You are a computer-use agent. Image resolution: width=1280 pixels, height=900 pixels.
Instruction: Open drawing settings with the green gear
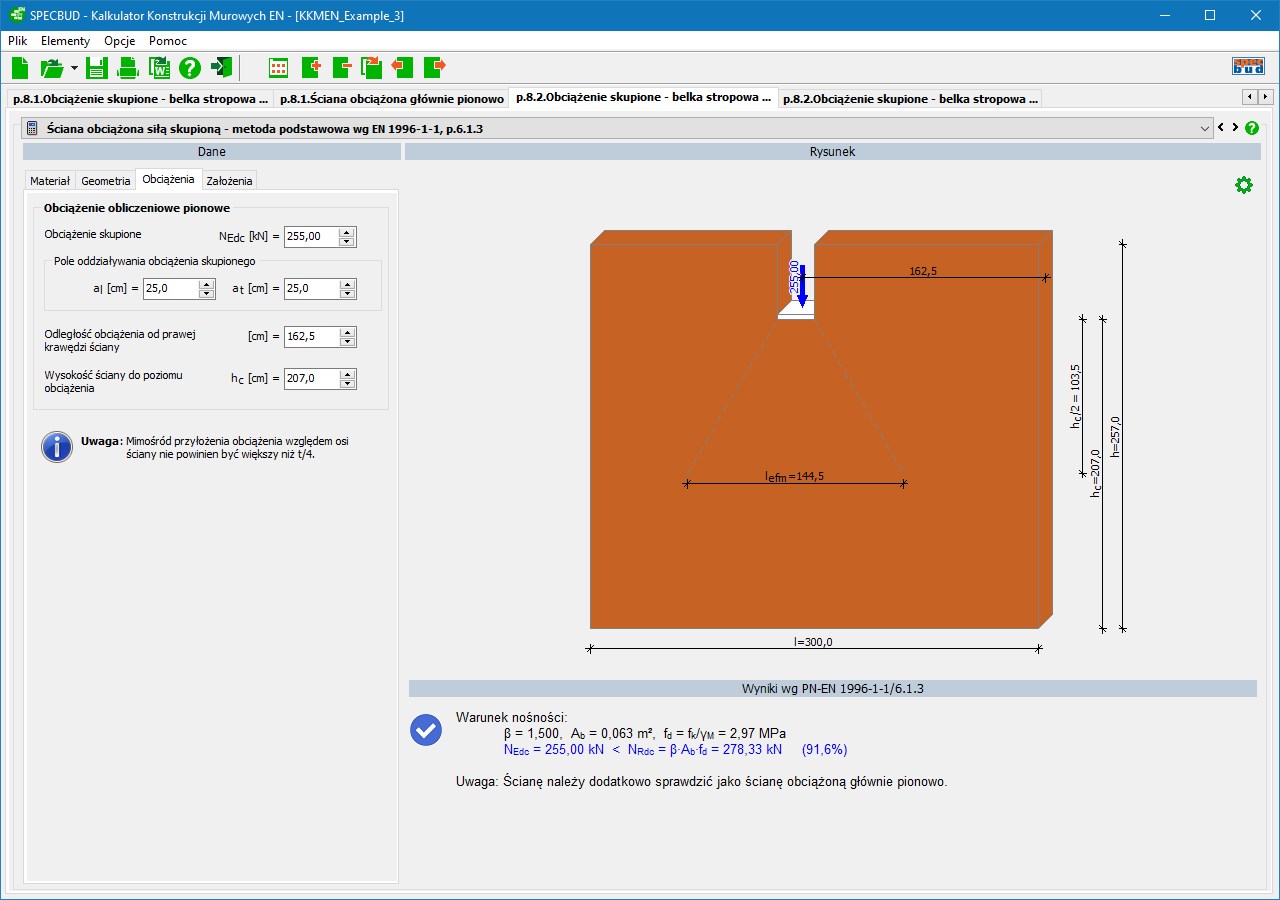pyautogui.click(x=1243, y=185)
